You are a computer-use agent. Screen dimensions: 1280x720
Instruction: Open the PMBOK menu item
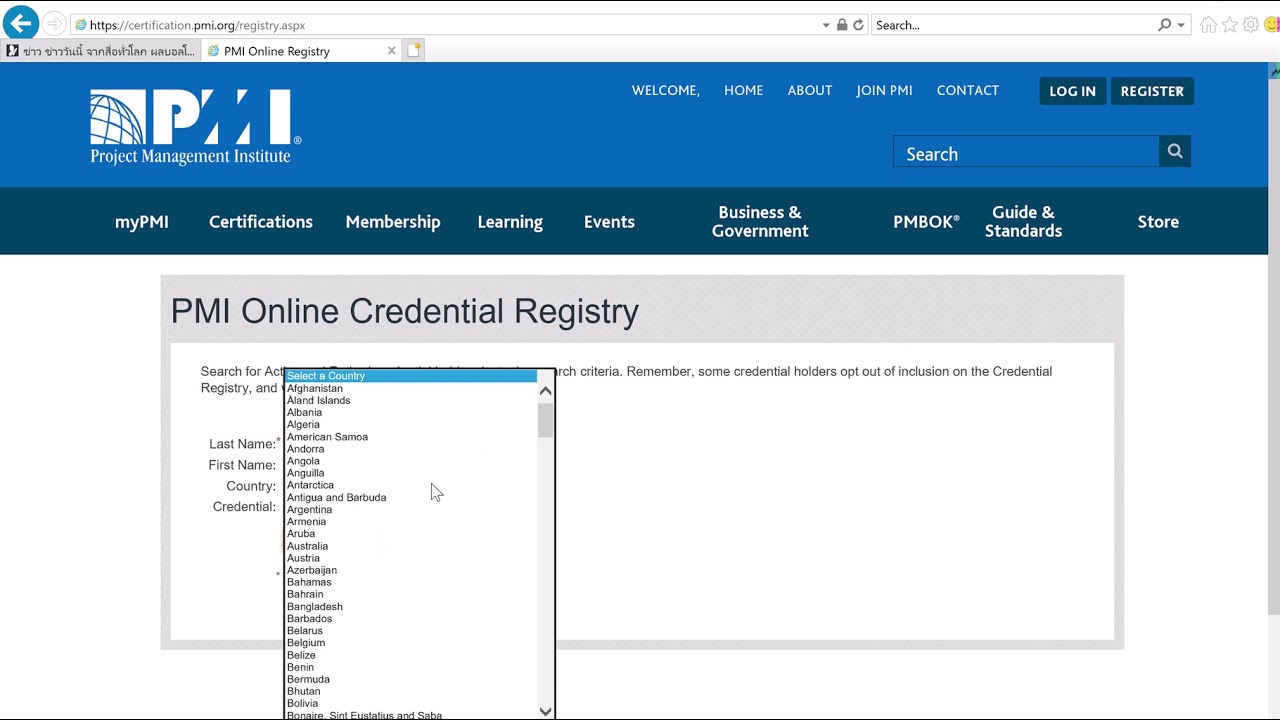click(926, 222)
